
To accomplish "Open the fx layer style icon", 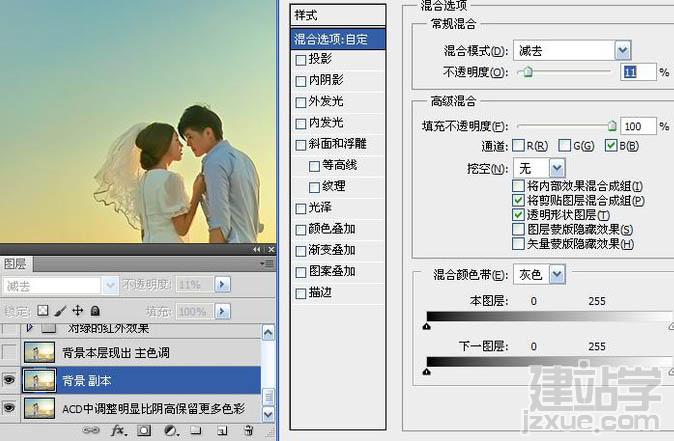I will pos(118,430).
